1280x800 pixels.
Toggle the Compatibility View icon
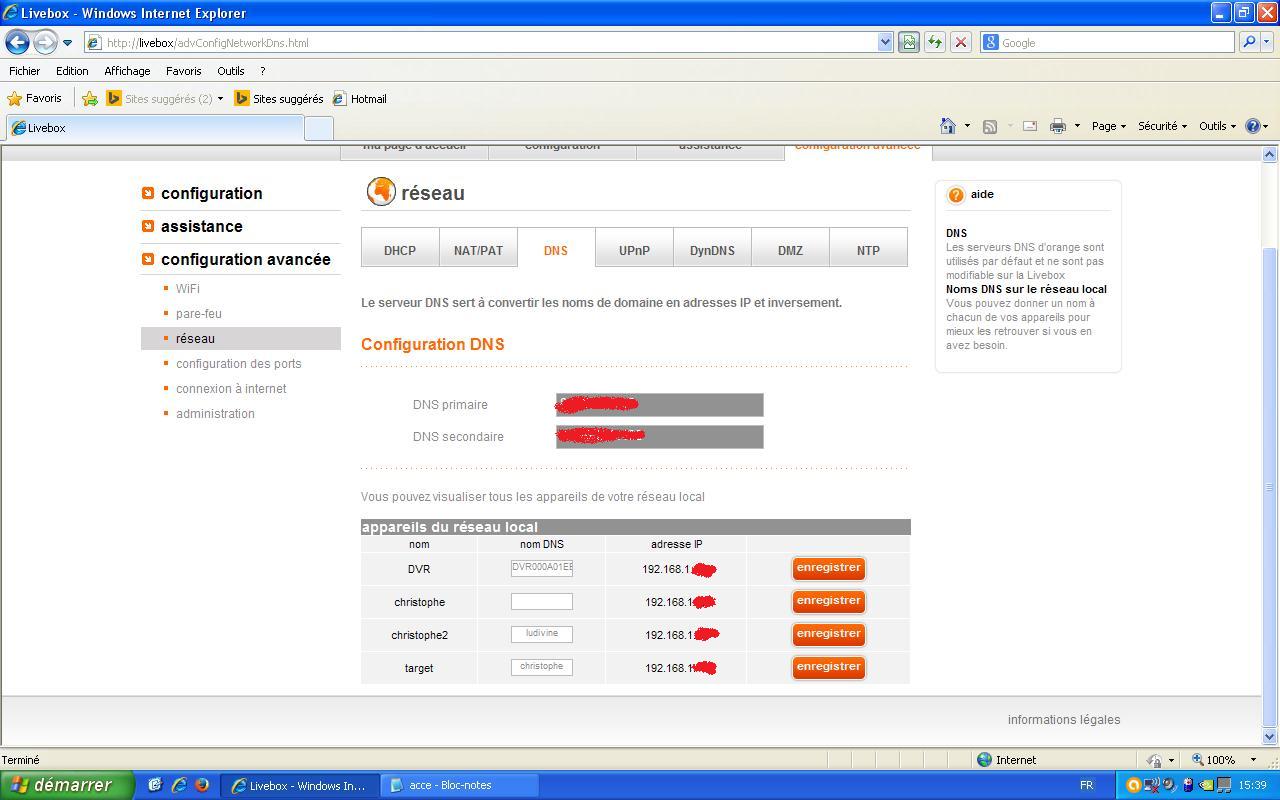908,42
